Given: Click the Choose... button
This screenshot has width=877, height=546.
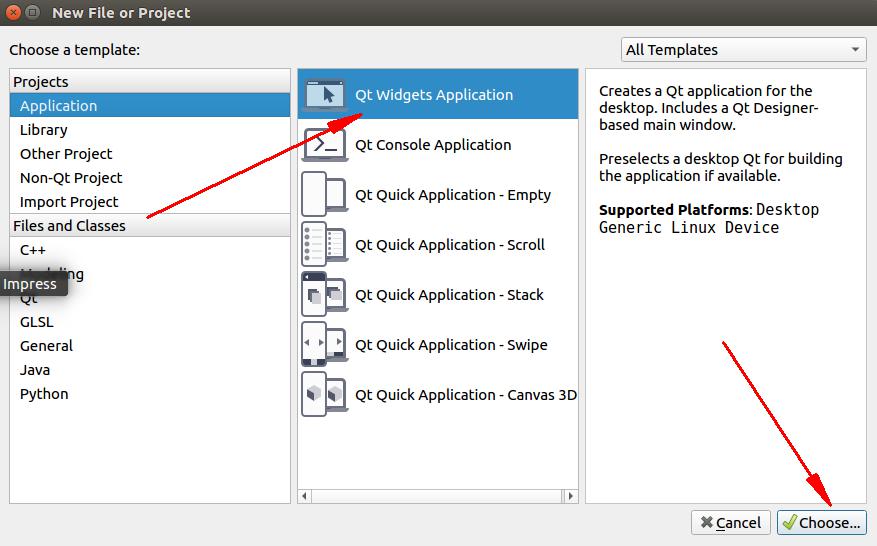Looking at the screenshot, I should pyautogui.click(x=821, y=523).
